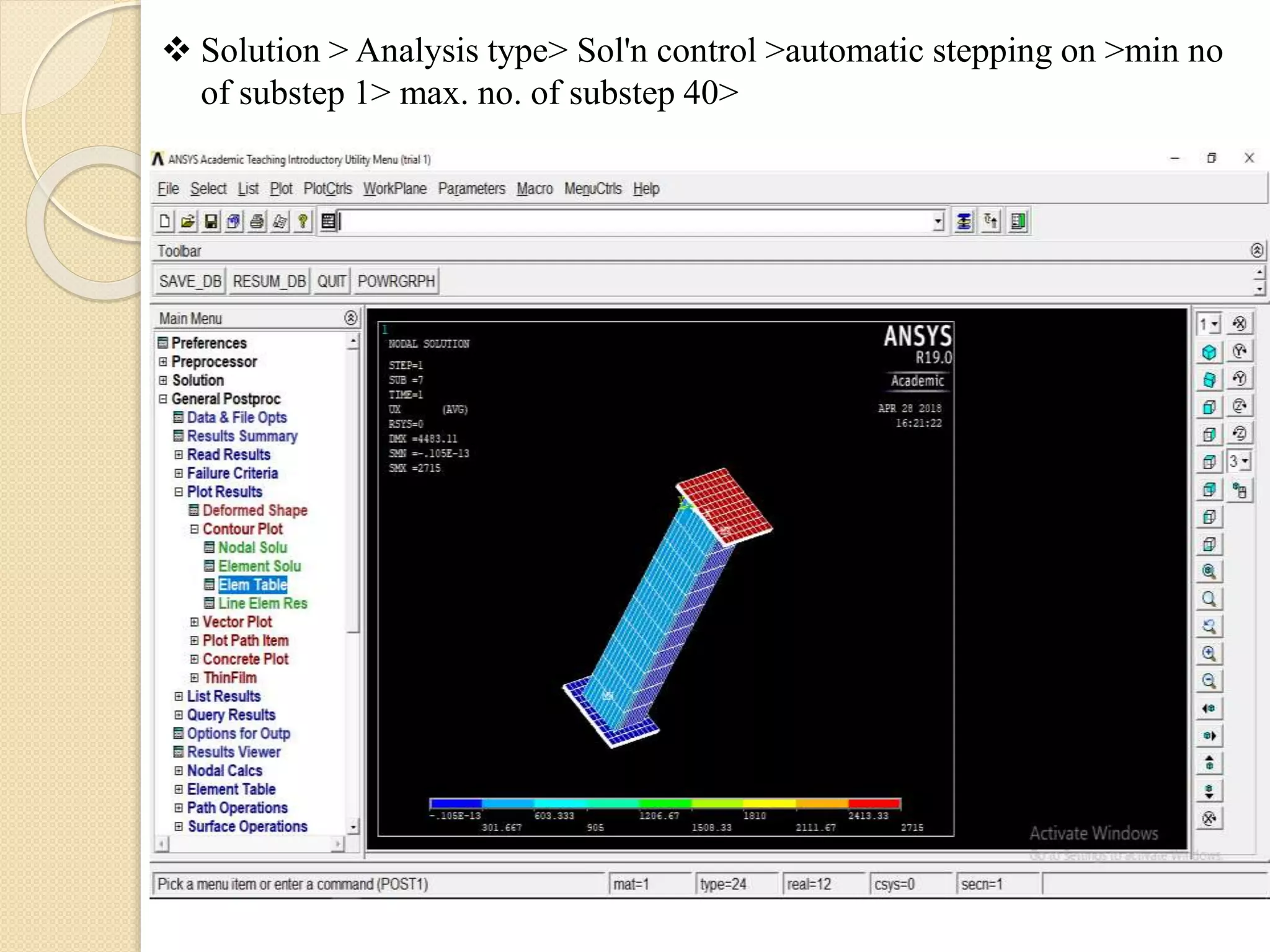The image size is (1270, 952).
Task: Open the MenuCtrls menu
Action: pyautogui.click(x=593, y=188)
